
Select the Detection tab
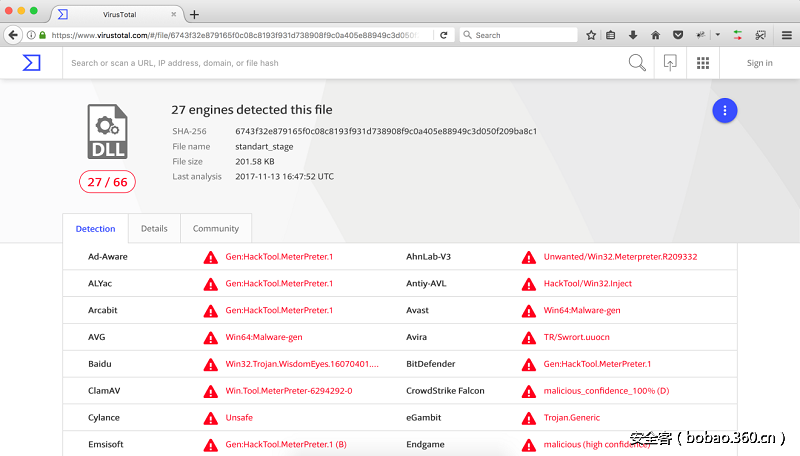point(96,229)
